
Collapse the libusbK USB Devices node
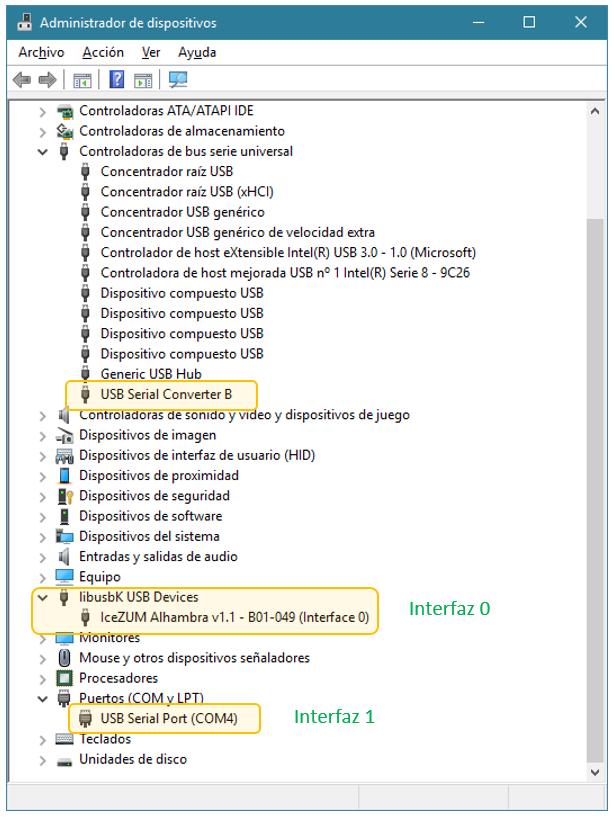pyautogui.click(x=43, y=598)
